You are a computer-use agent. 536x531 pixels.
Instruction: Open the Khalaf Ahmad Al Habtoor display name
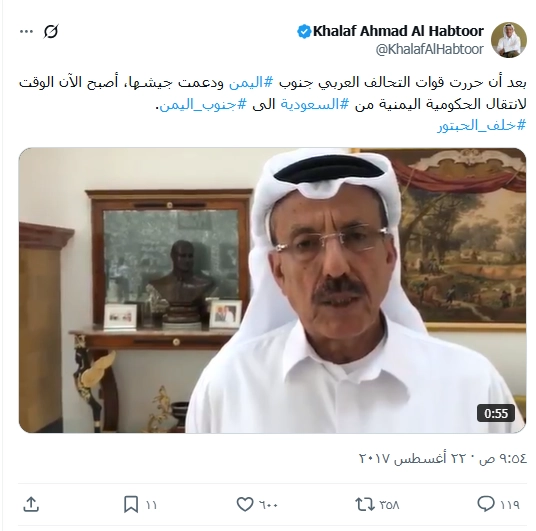pos(398,31)
